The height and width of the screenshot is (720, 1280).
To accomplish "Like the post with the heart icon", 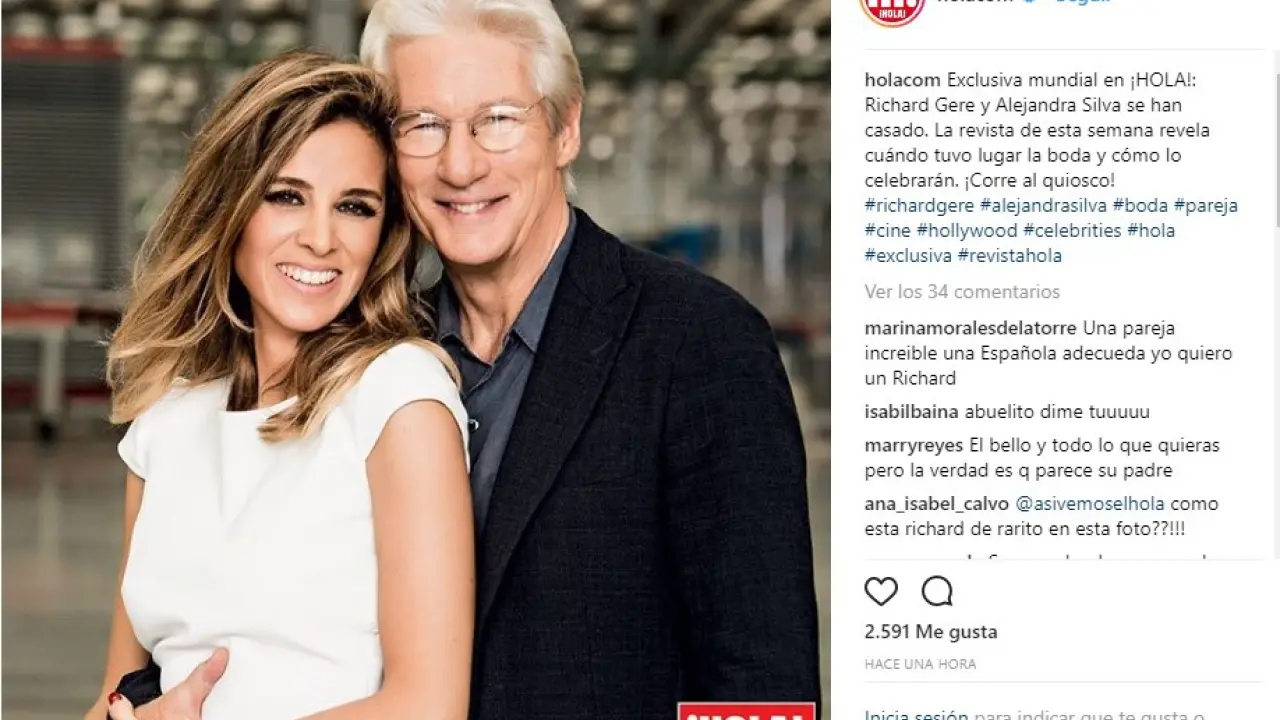I will click(x=881, y=591).
